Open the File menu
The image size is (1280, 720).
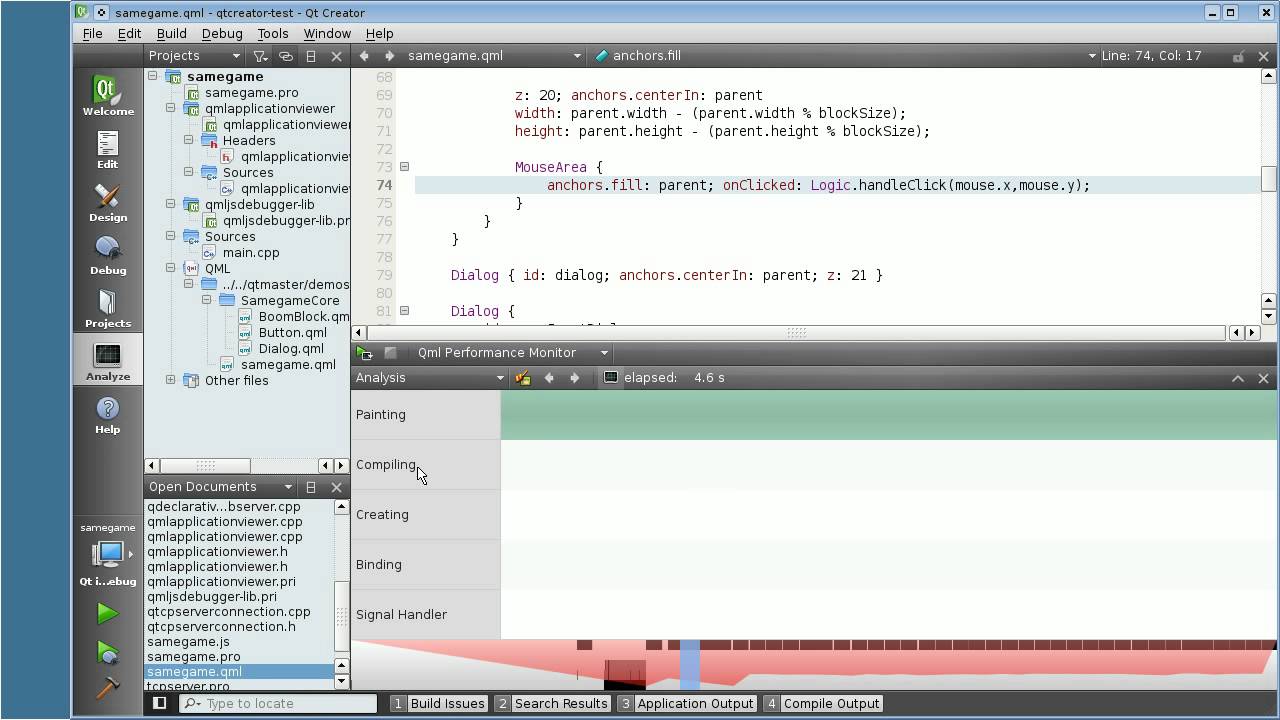pos(92,33)
